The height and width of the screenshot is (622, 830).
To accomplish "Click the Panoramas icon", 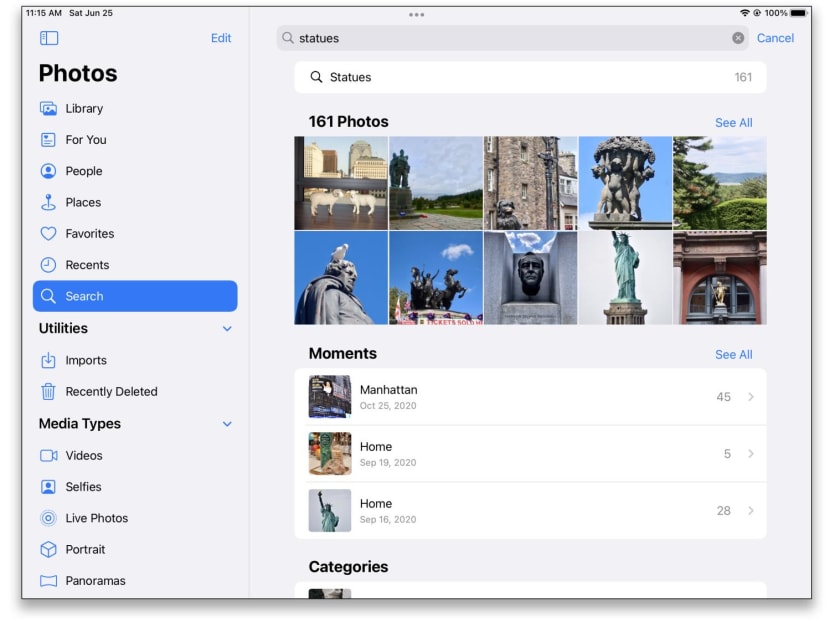I will click(x=48, y=581).
